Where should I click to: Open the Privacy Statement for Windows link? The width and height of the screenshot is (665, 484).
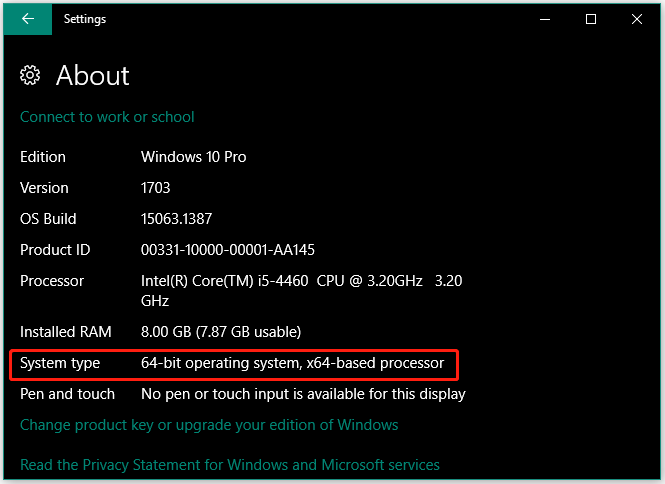pyautogui.click(x=230, y=465)
